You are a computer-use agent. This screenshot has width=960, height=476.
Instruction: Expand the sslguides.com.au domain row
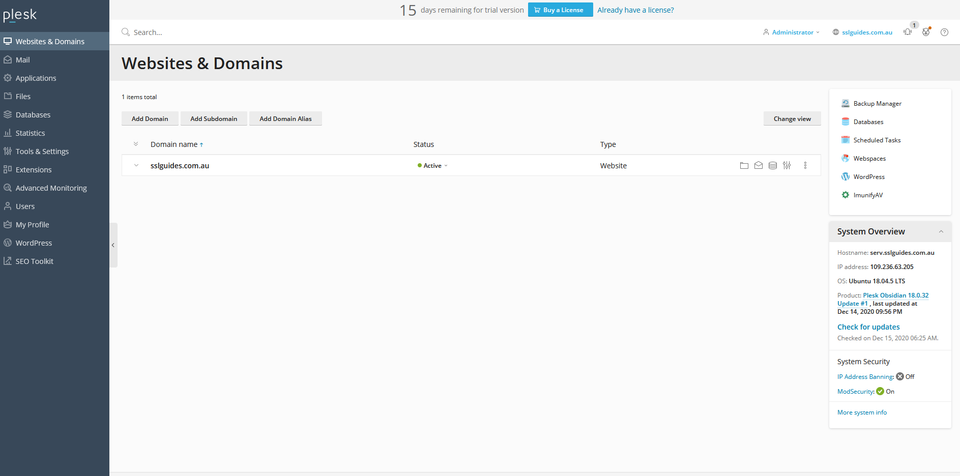[x=136, y=165]
